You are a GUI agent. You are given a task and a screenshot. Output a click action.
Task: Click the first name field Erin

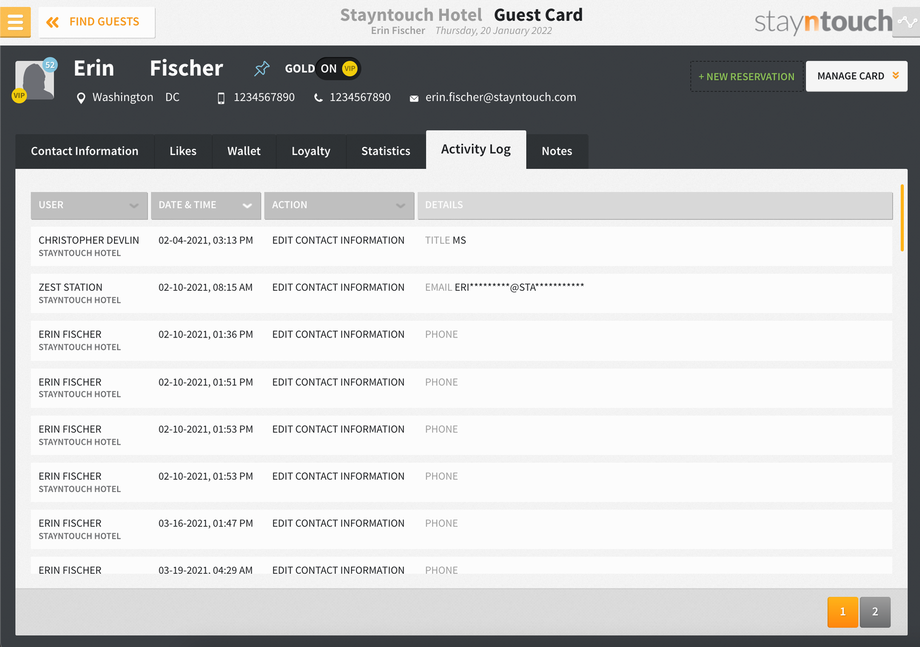(94, 69)
